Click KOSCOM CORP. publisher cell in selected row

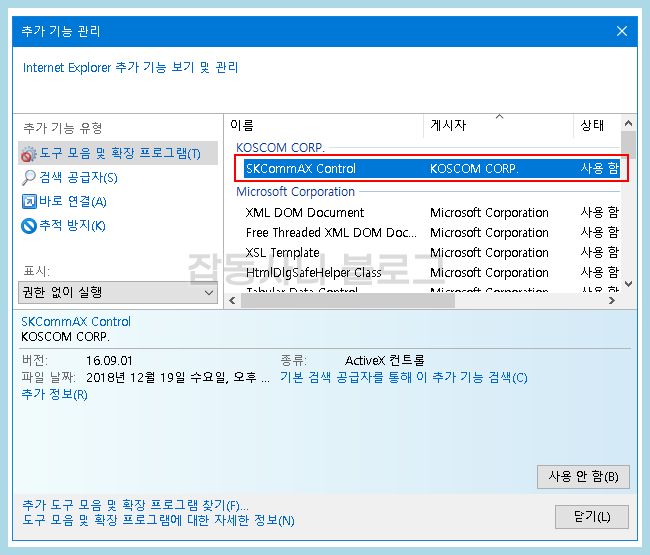474,169
